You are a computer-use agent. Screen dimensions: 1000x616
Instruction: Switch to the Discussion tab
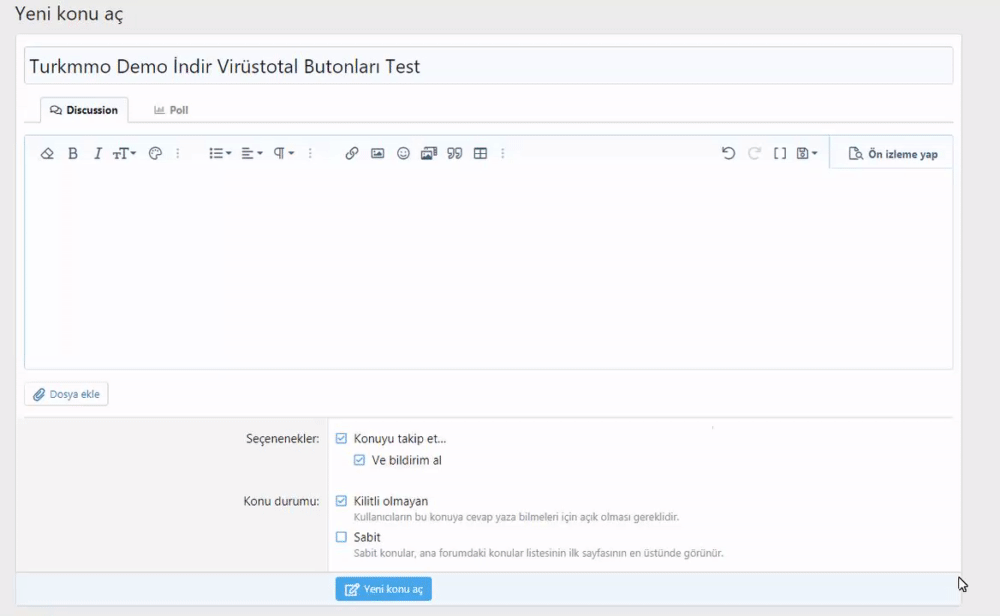point(84,110)
